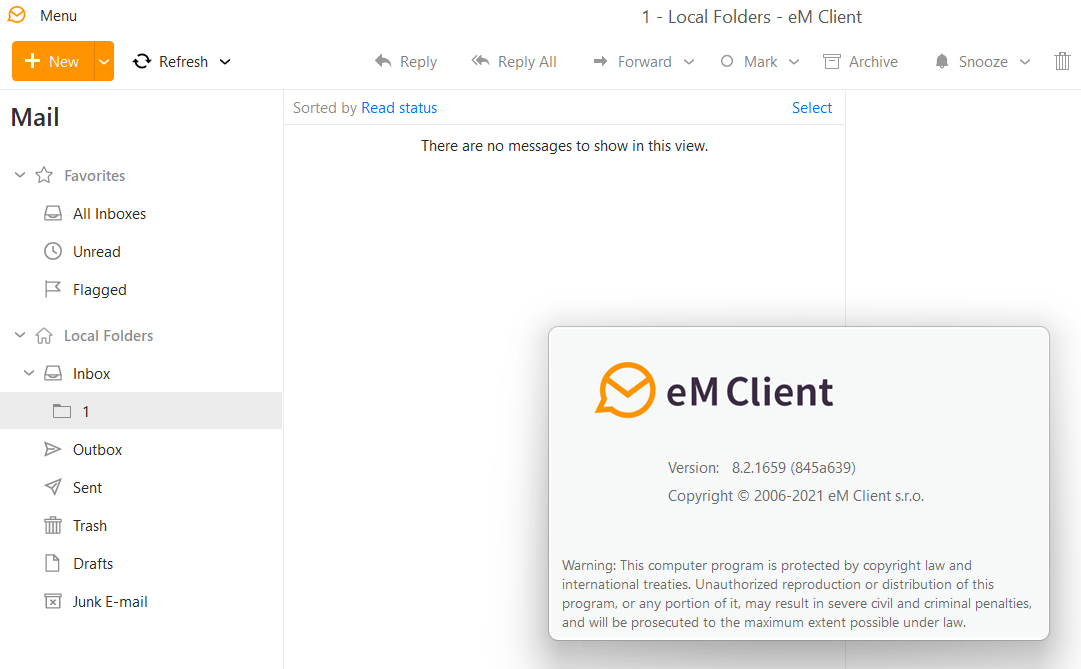Screen dimensions: 1081x669
Task: Select the Junk E-mail folder label
Action: pos(110,601)
